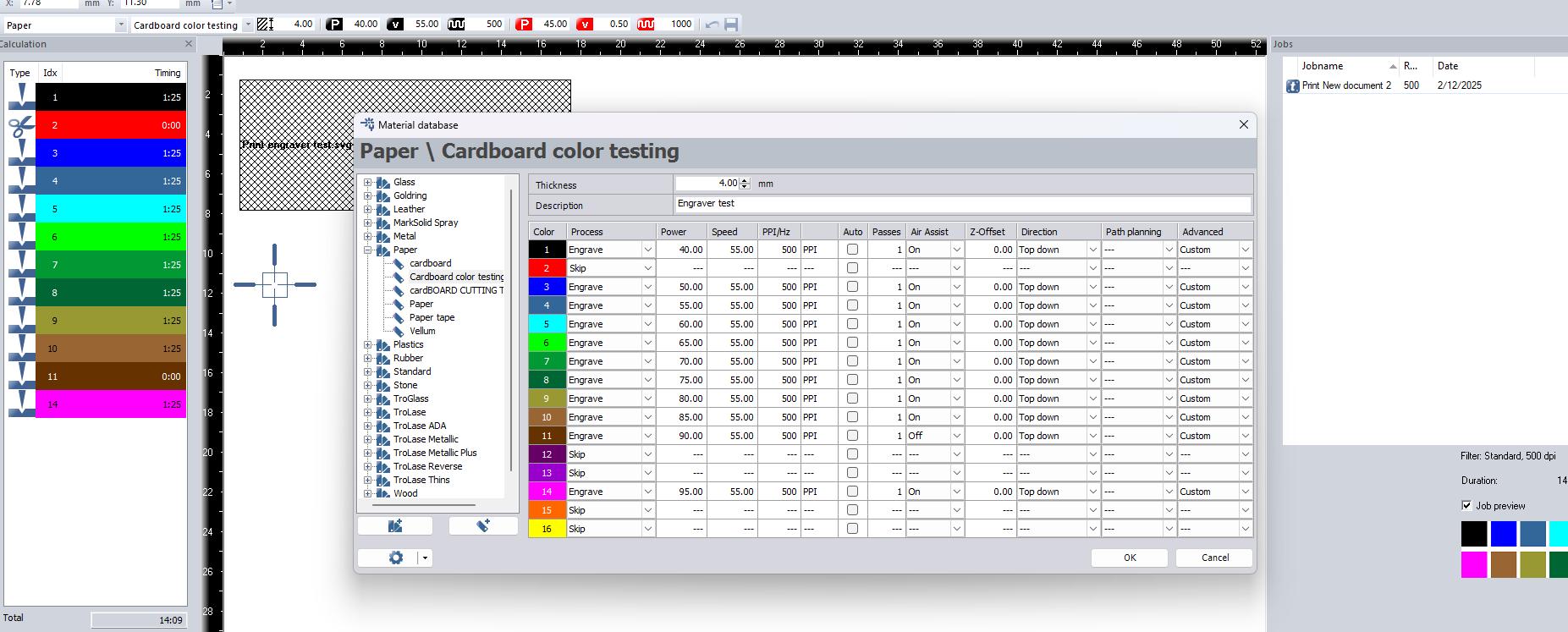
Task: Click the add new material icon button
Action: (483, 526)
